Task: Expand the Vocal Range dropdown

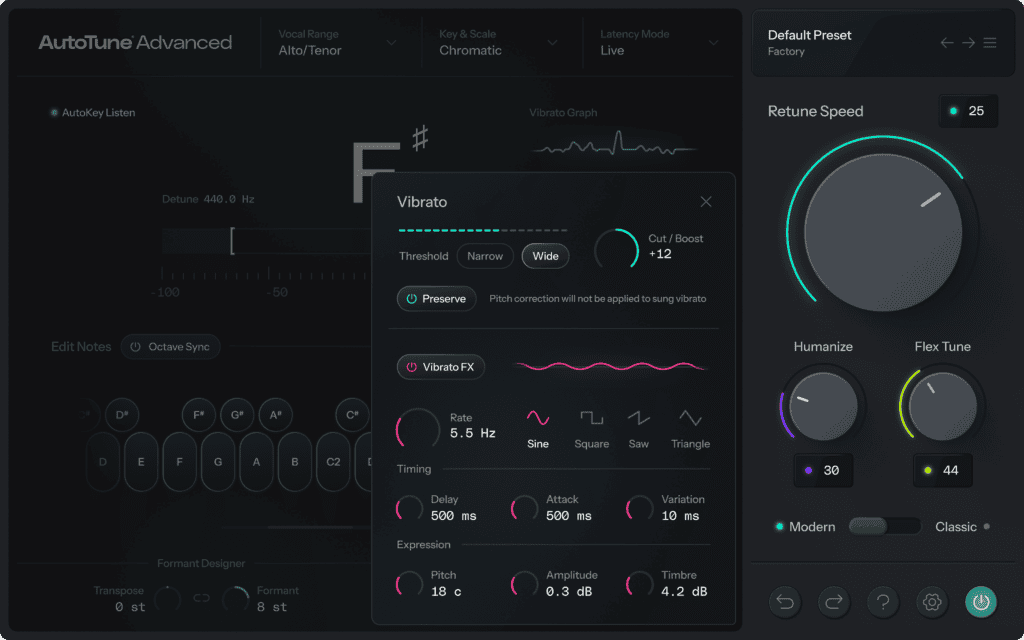Action: (x=338, y=43)
